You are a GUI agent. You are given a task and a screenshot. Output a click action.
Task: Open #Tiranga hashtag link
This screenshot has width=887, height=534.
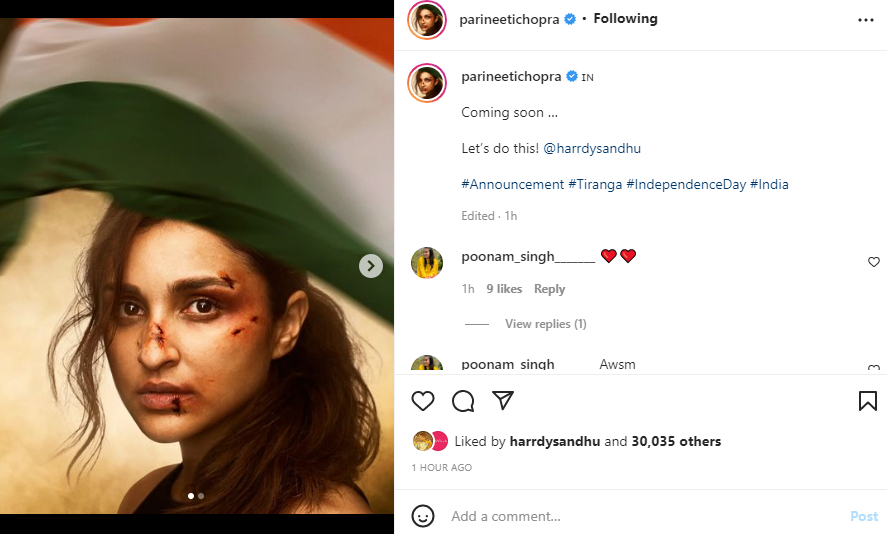click(595, 184)
